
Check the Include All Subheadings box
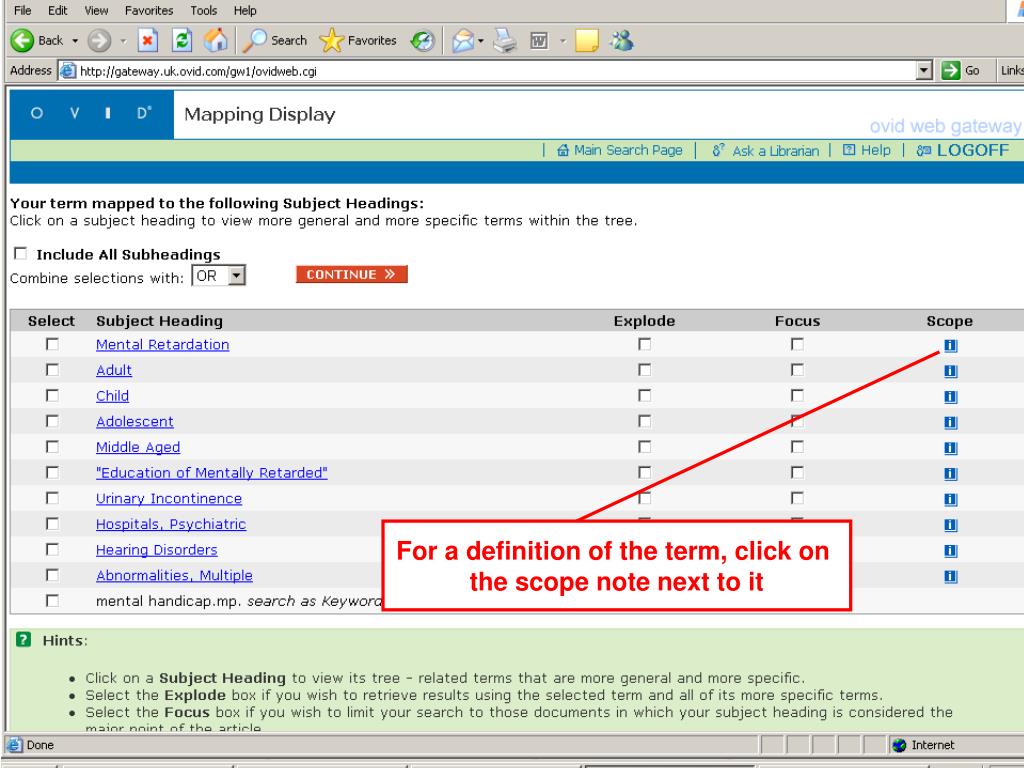point(21,255)
